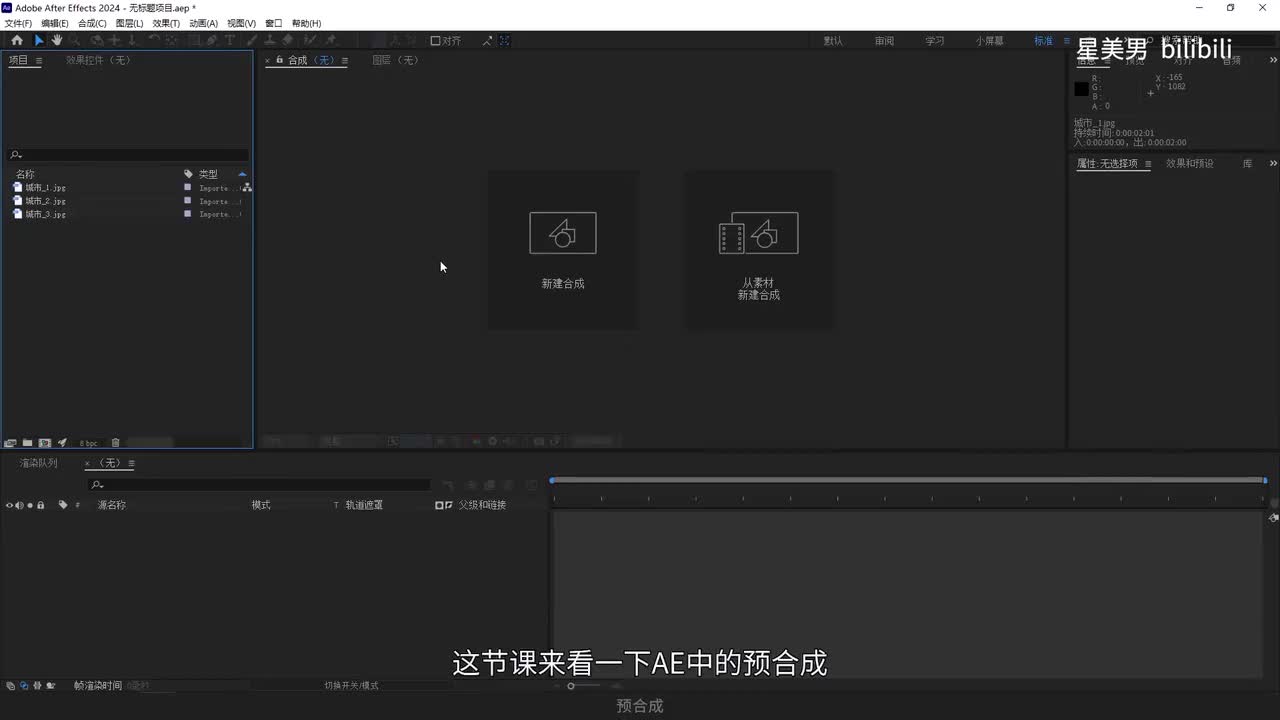Click the eye video column header in timeline

[x=9, y=505]
